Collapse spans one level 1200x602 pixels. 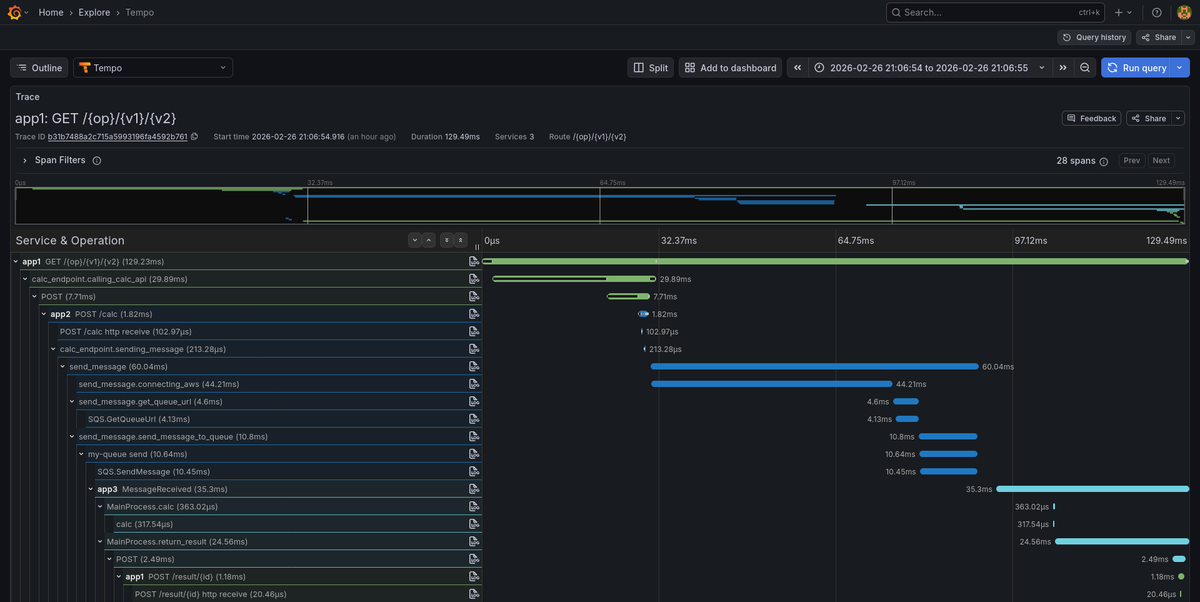point(428,240)
